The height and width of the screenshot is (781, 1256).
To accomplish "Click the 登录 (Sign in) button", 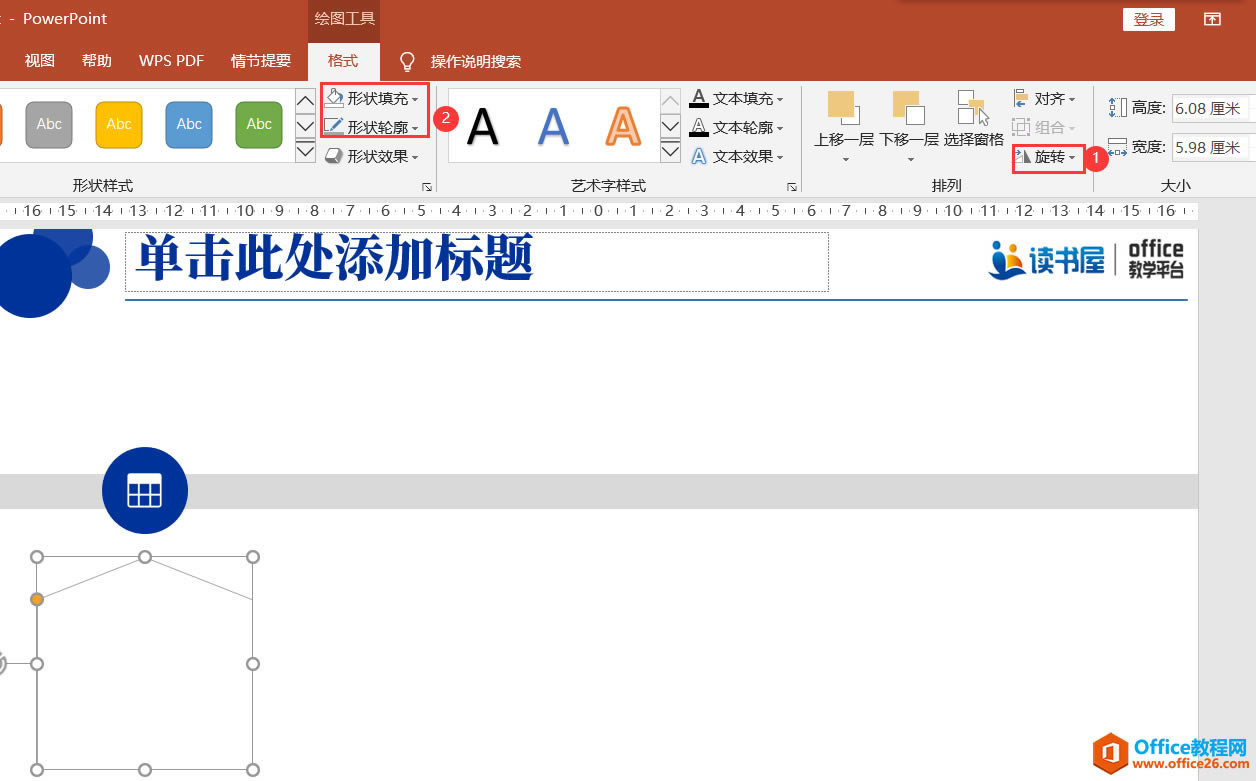I will 1148,19.
